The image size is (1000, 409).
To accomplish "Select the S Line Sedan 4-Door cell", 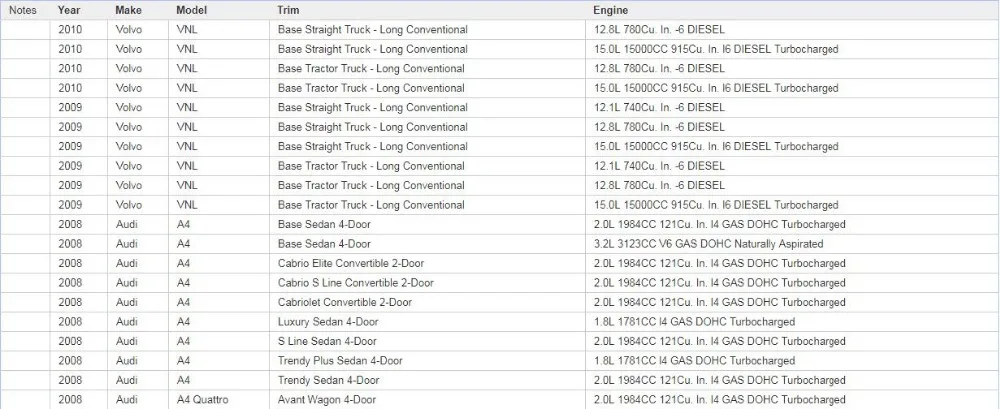I will pyautogui.click(x=427, y=341).
